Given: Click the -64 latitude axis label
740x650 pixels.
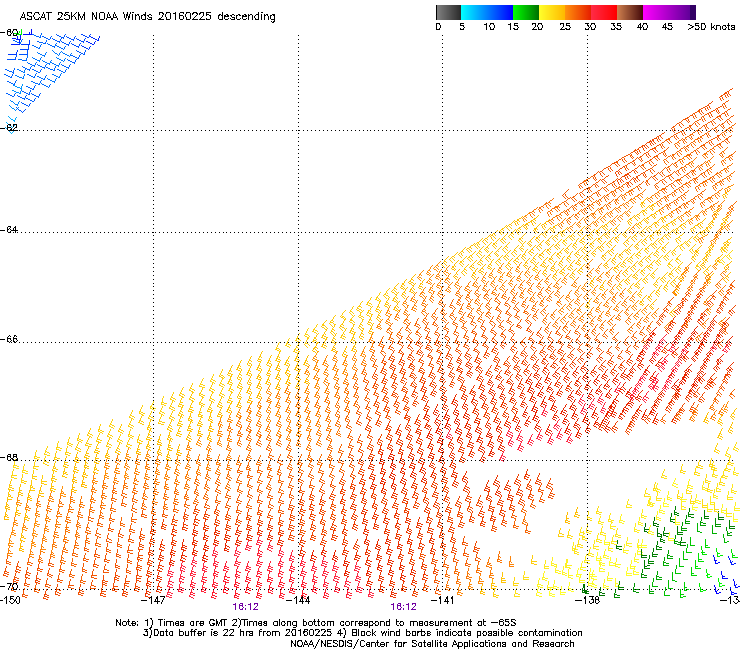Looking at the screenshot, I should tap(9, 229).
